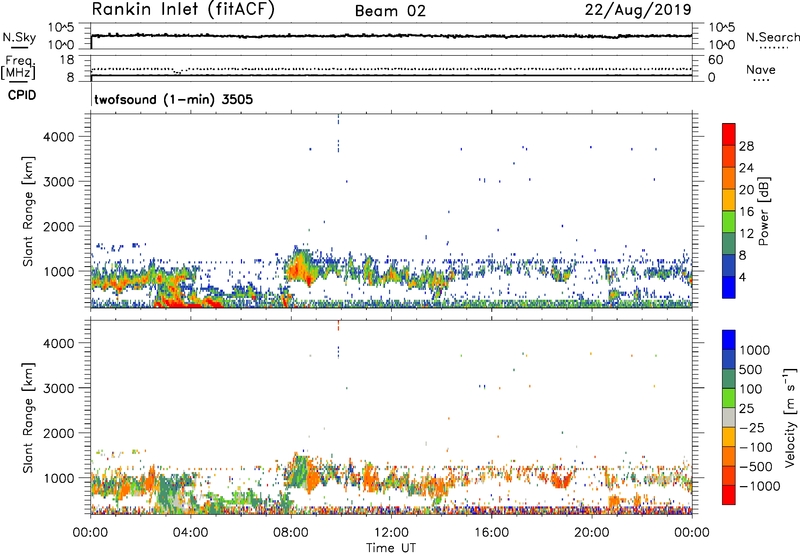800x554 pixels.
Task: Click the 'Freq. [MHz]' axis label
Action: [19, 67]
